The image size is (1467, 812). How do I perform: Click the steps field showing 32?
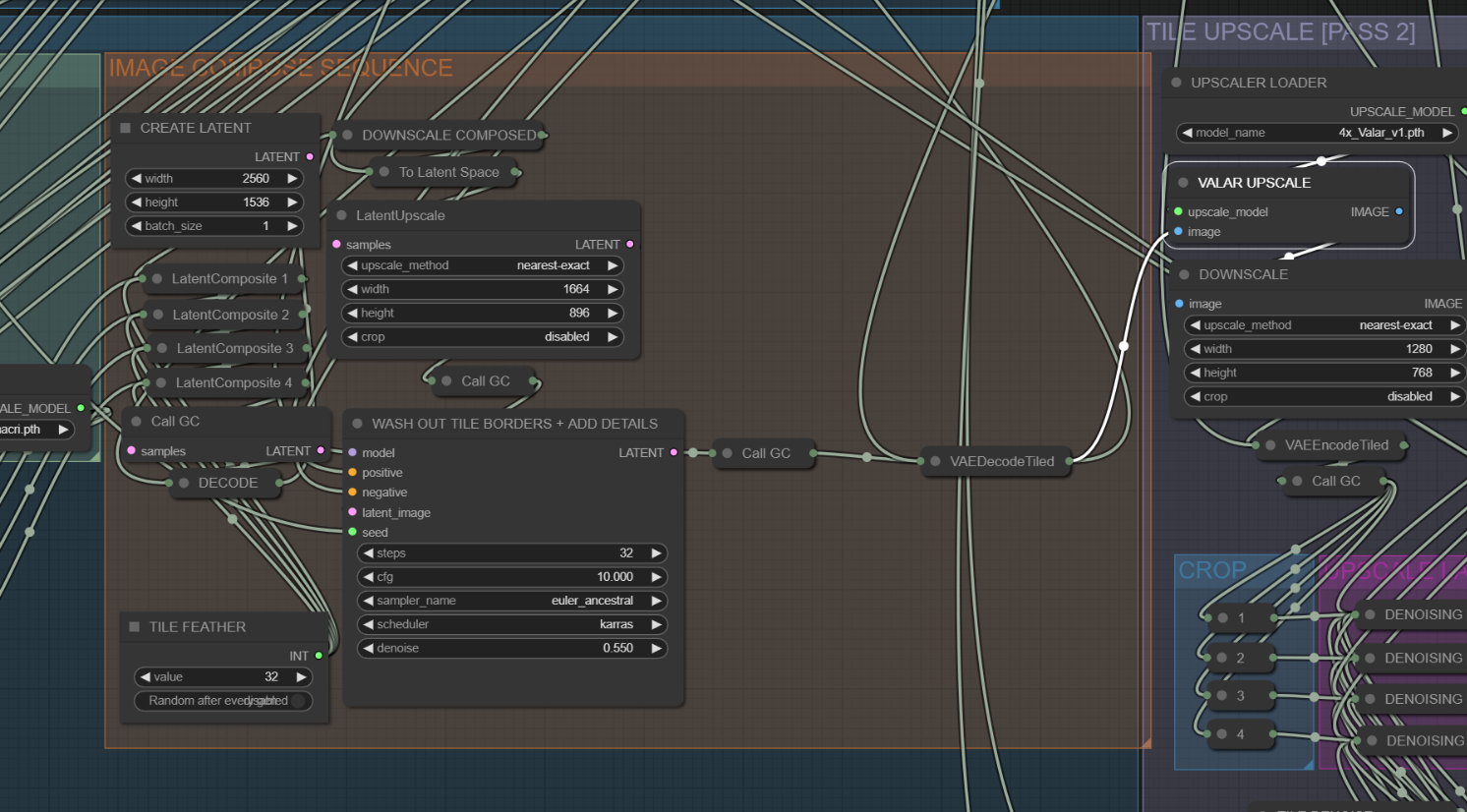pos(512,553)
